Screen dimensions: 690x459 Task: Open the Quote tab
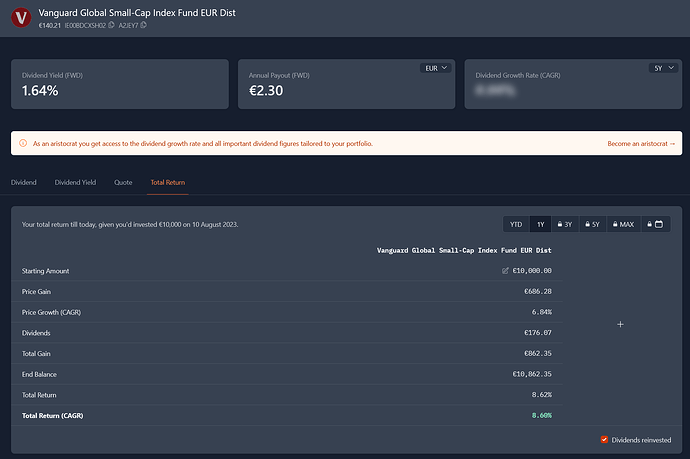(123, 182)
